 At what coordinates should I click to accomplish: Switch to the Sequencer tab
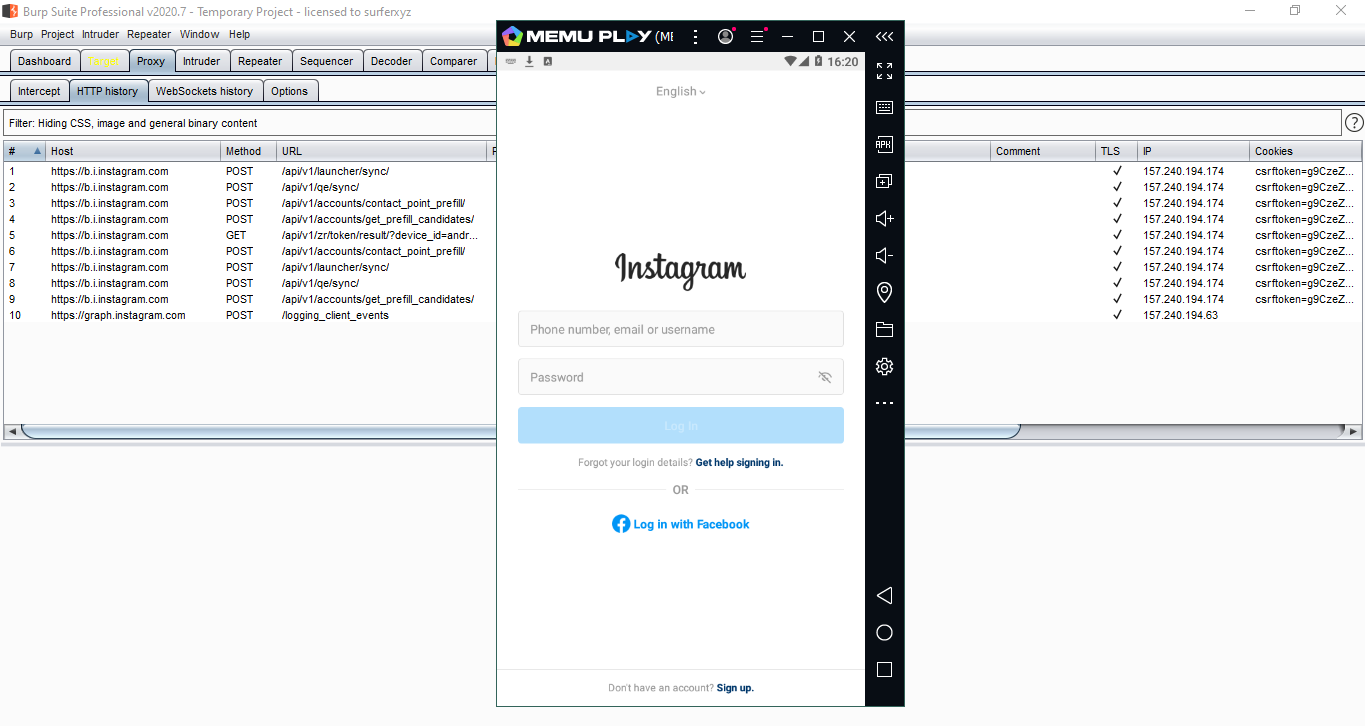[327, 61]
